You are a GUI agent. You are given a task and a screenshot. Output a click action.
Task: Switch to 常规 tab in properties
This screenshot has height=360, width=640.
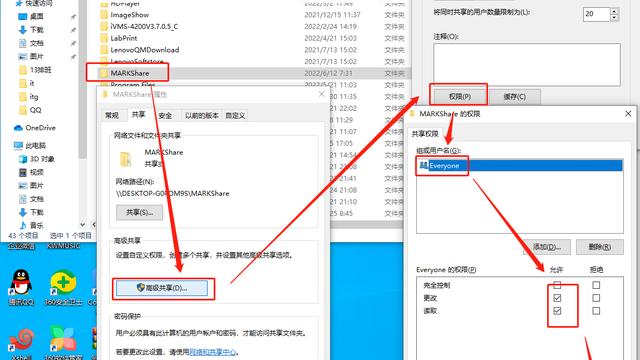[x=112, y=116]
